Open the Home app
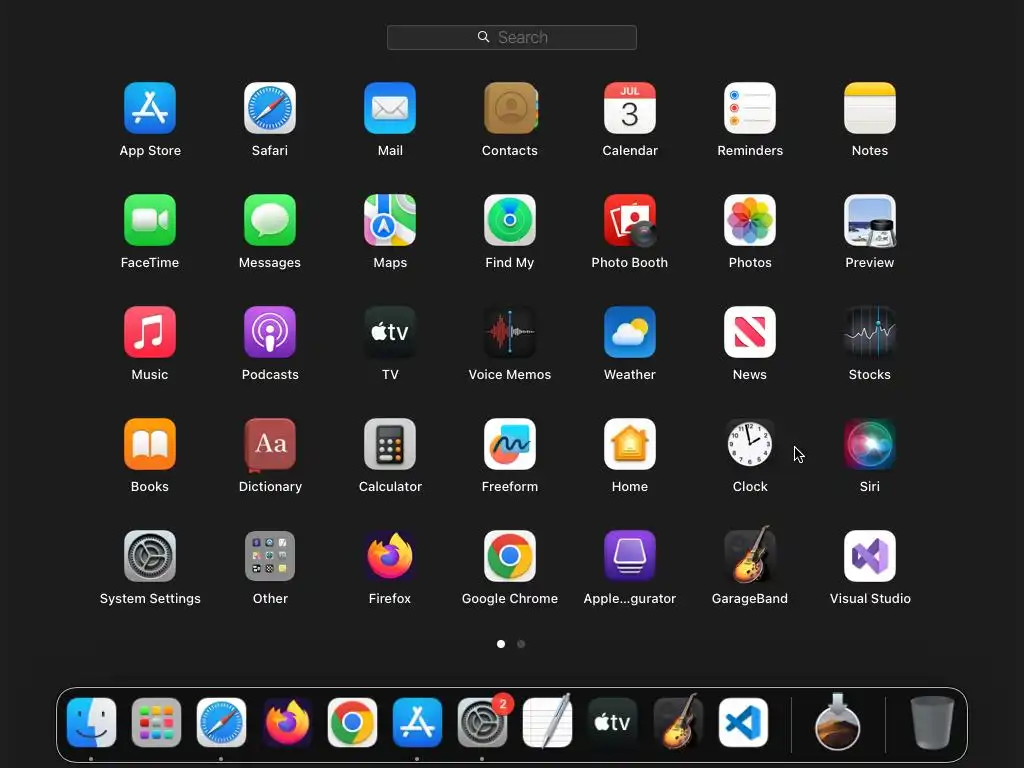This screenshot has height=768, width=1024. (x=630, y=444)
